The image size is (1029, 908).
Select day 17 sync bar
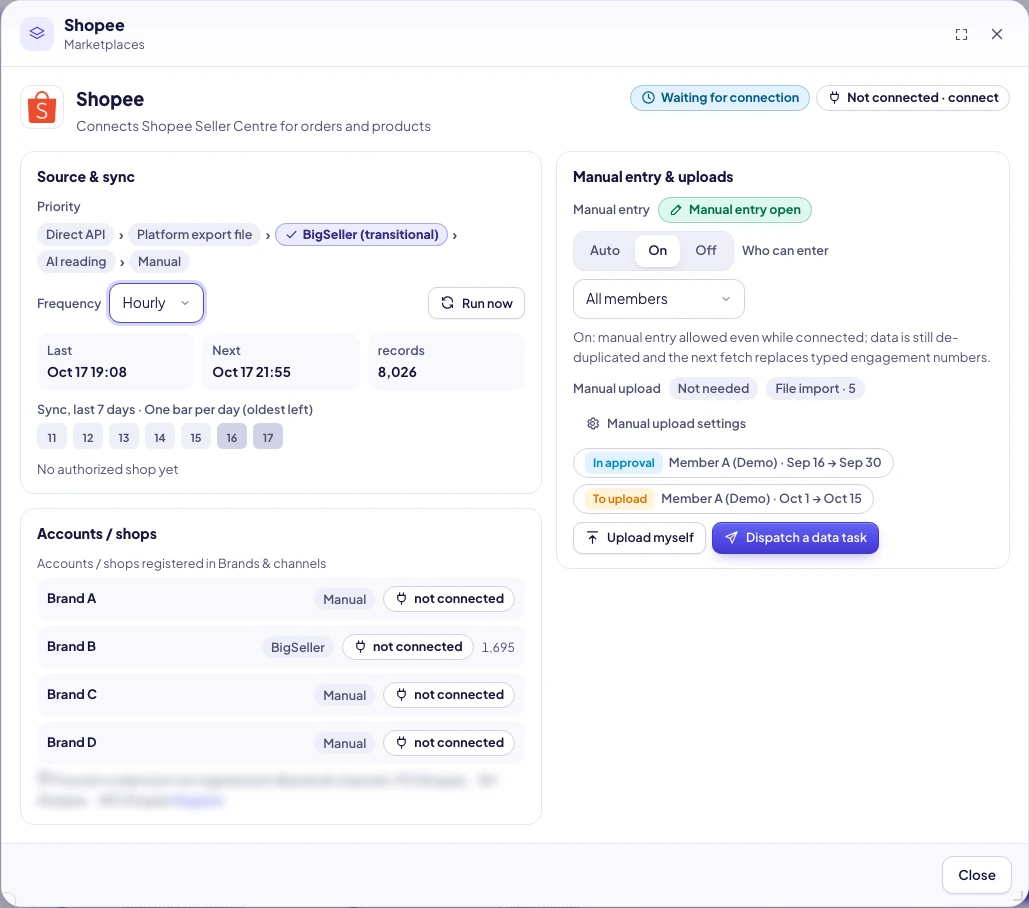click(x=268, y=437)
